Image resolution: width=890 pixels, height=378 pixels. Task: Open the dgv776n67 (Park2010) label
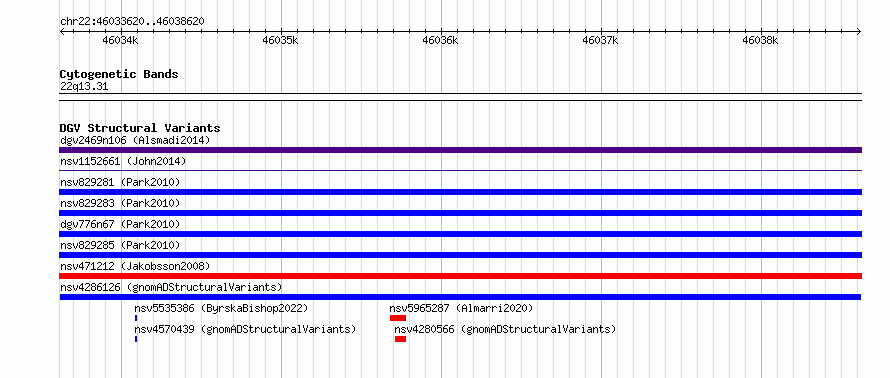click(x=120, y=224)
